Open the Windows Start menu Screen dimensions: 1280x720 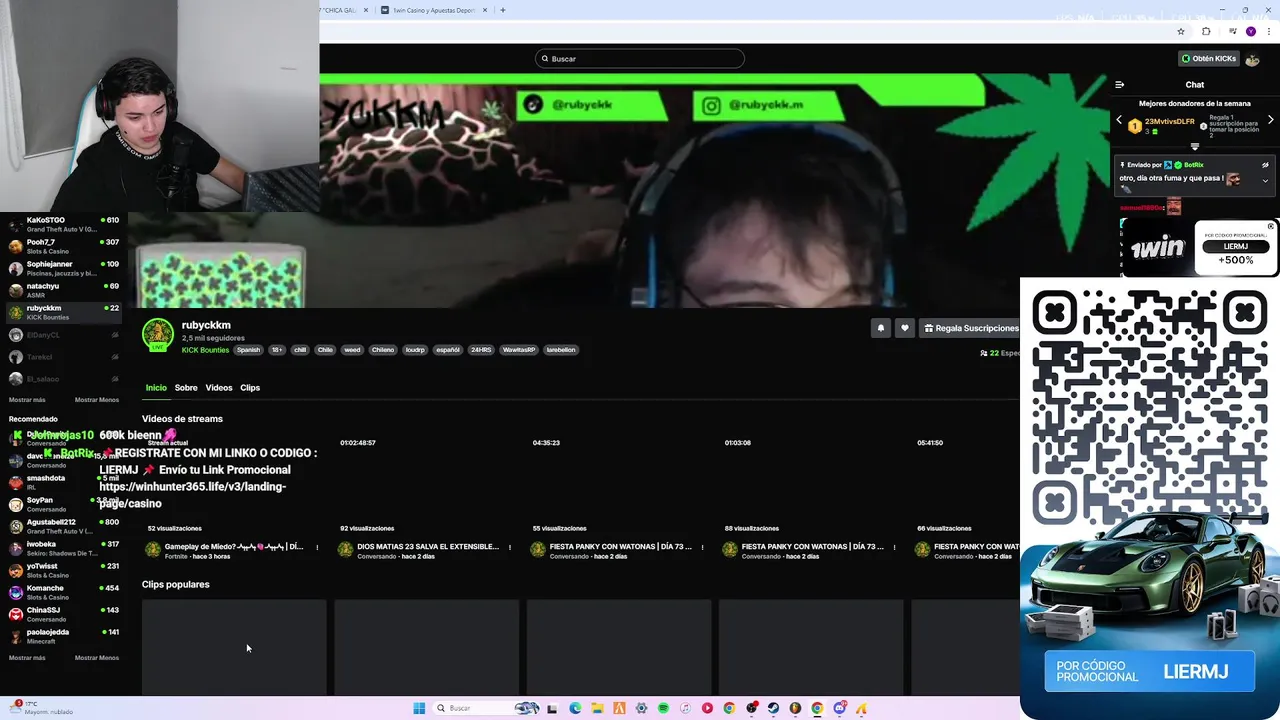click(x=419, y=708)
